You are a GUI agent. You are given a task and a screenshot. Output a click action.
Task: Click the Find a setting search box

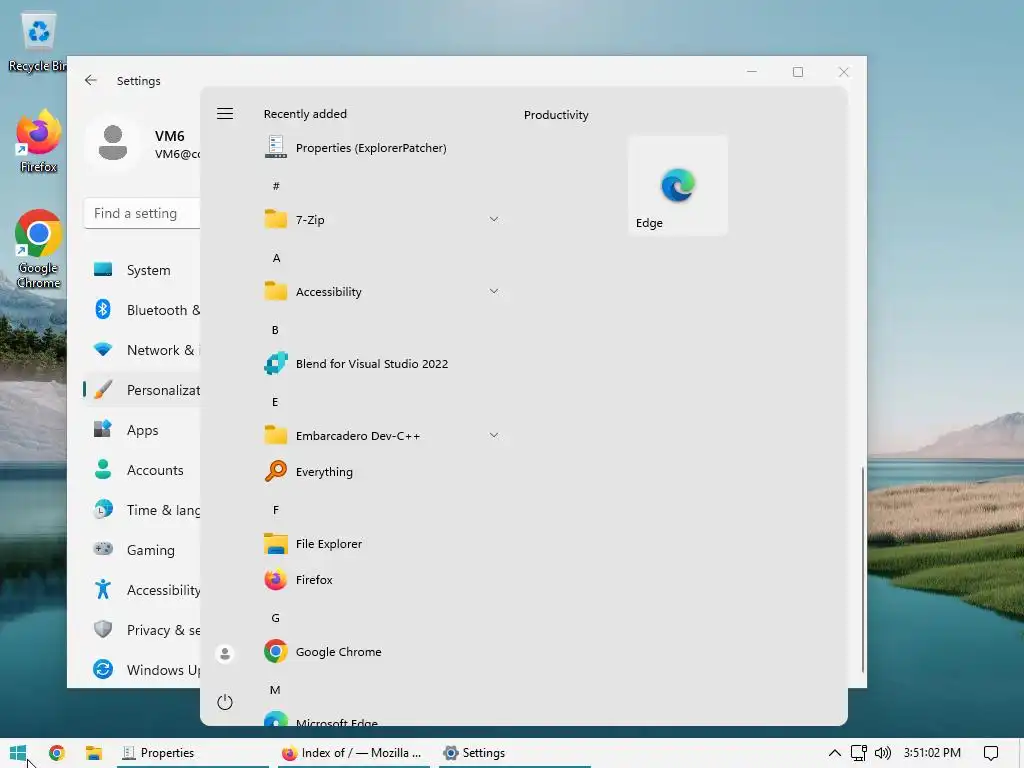(x=142, y=214)
